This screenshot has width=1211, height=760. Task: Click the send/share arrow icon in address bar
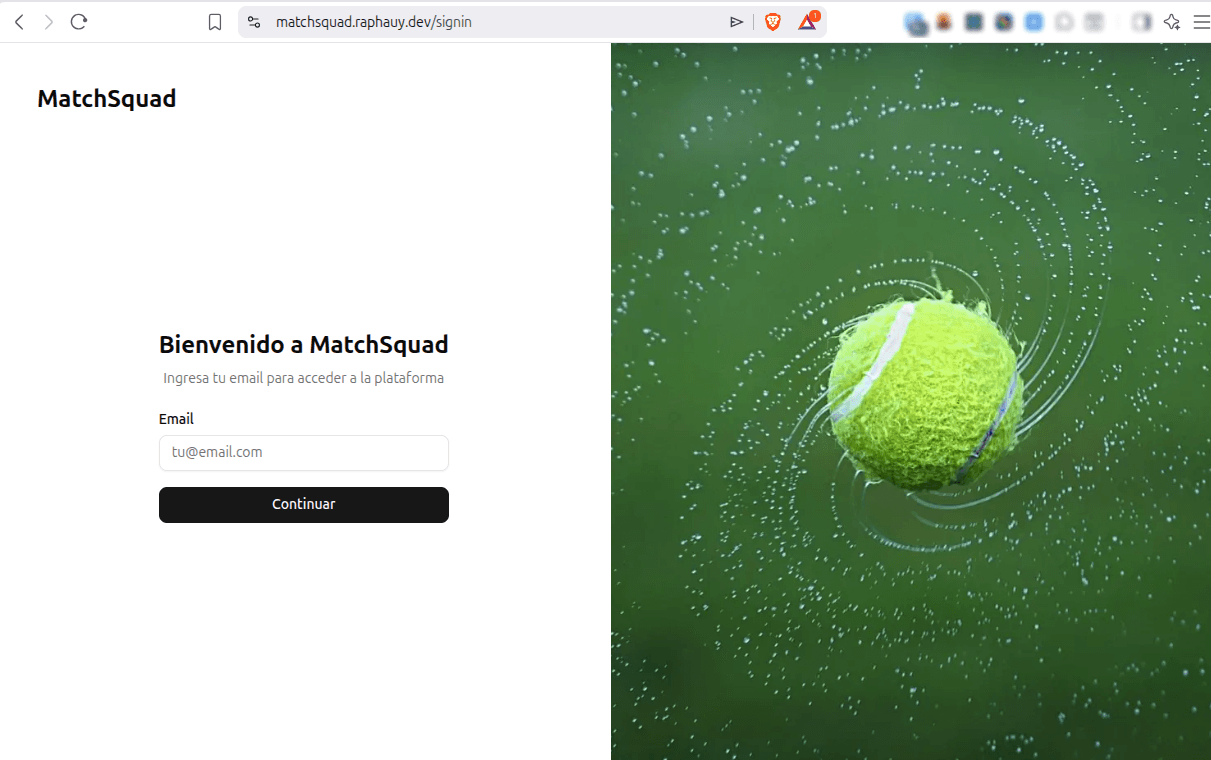736,22
